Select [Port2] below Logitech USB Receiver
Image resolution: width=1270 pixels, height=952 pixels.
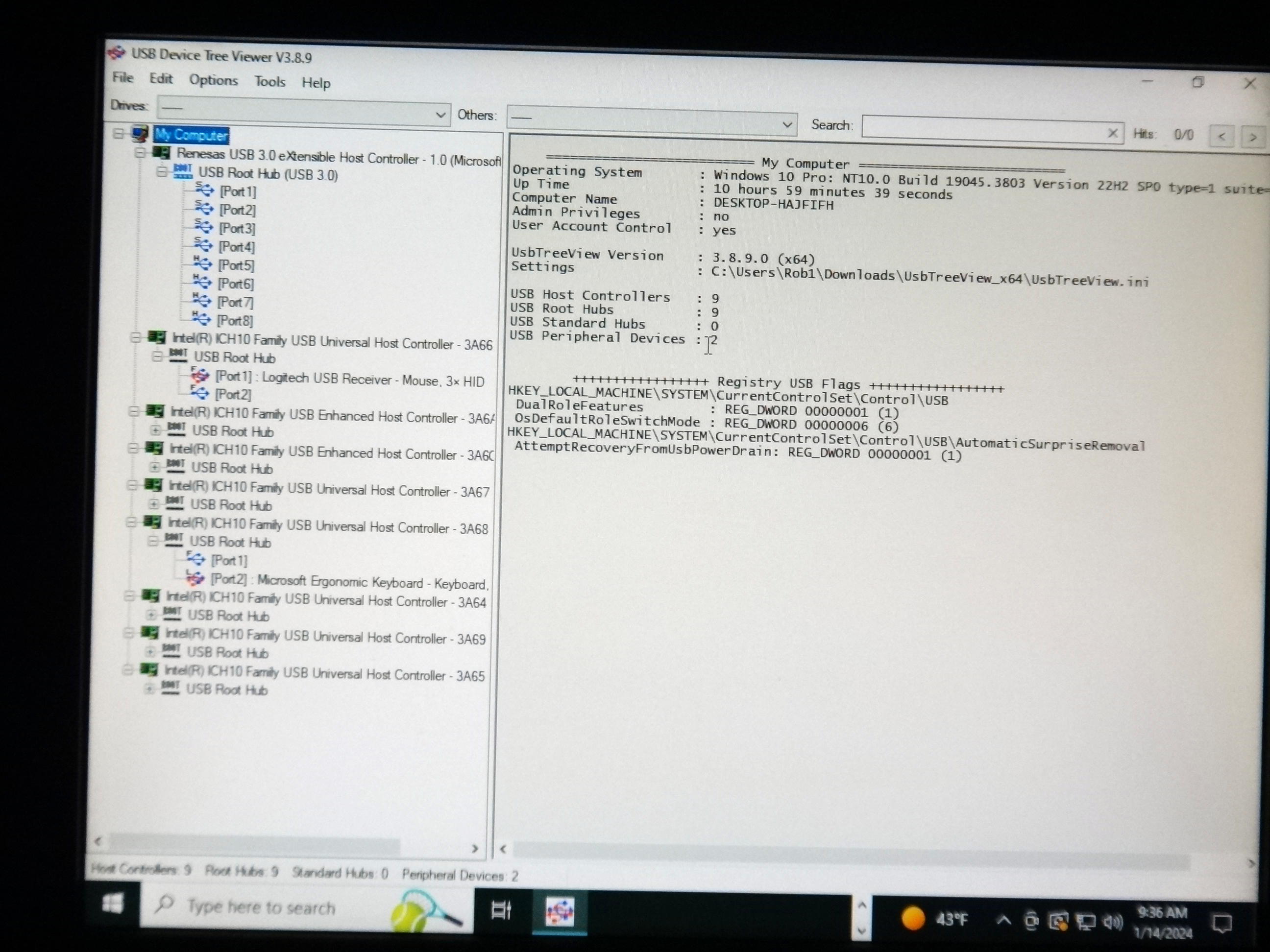(233, 394)
